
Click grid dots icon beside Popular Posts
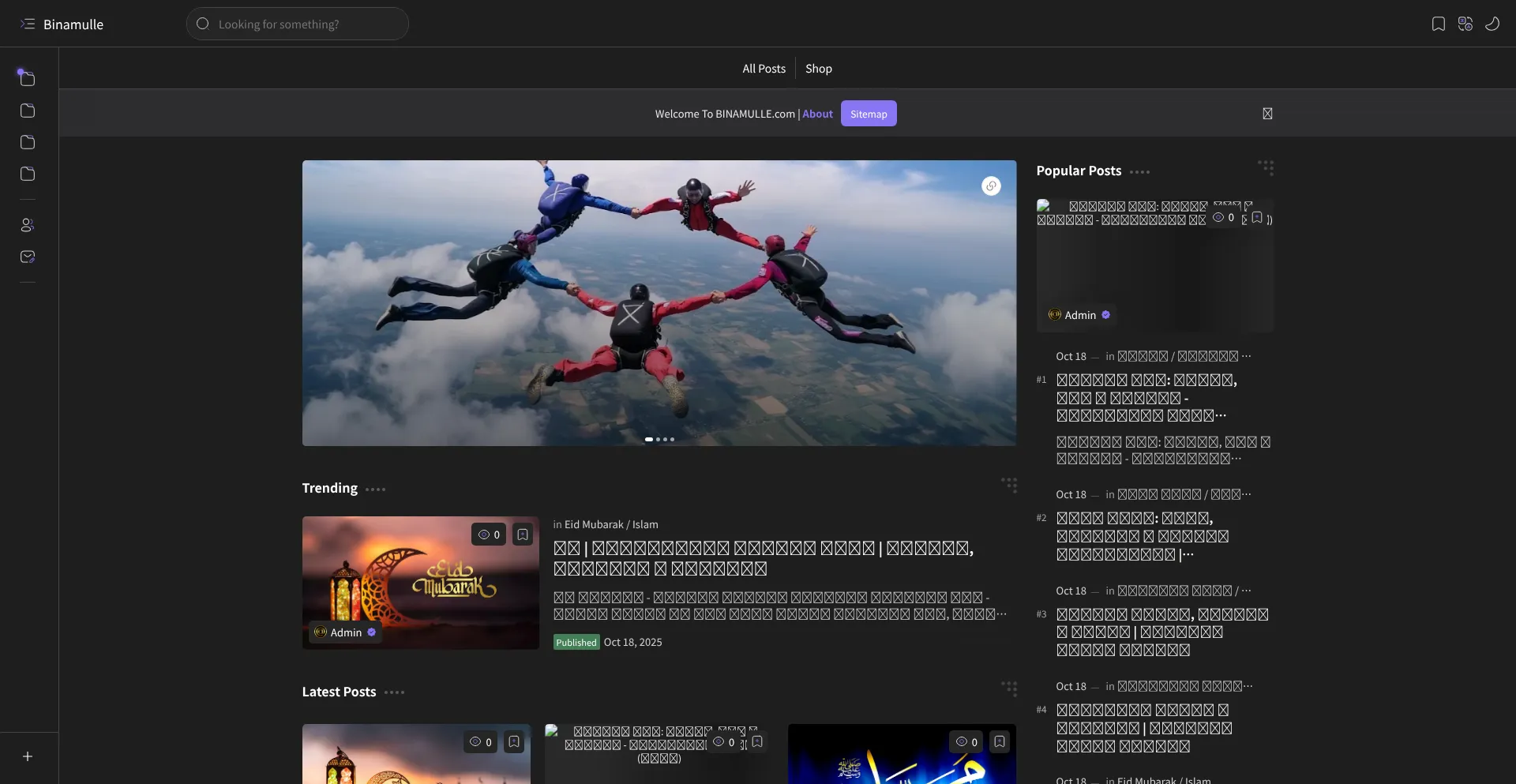point(1266,167)
